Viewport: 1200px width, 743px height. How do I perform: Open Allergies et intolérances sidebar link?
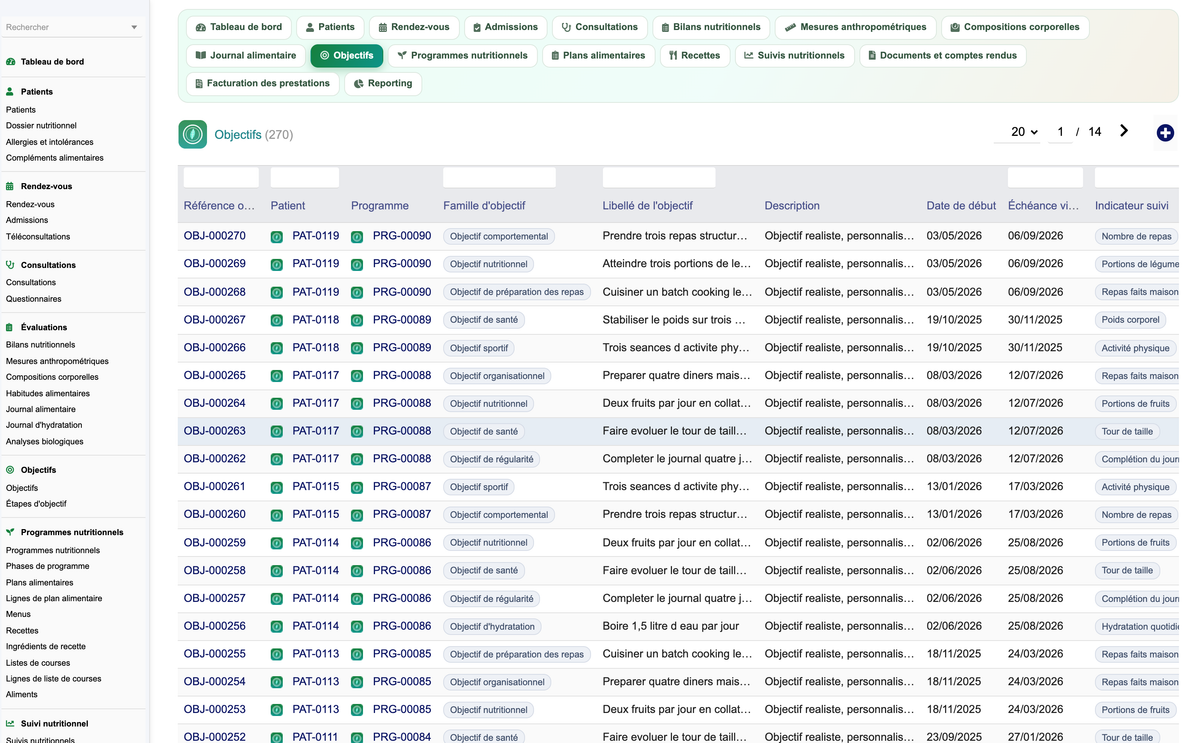click(50, 142)
